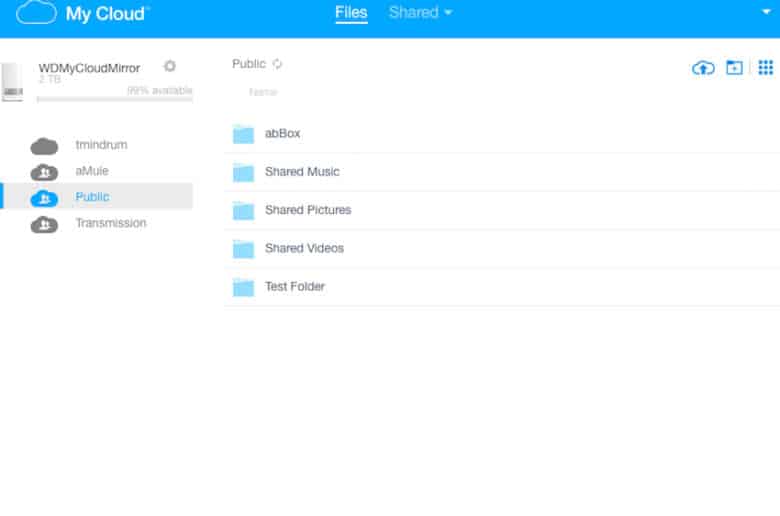Click the aMule shared cloud icon

click(x=44, y=172)
